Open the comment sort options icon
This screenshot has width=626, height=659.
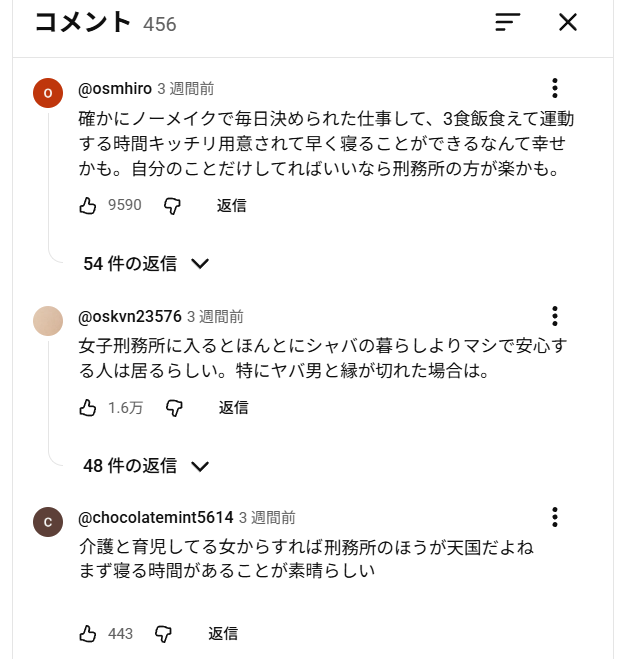point(507,22)
